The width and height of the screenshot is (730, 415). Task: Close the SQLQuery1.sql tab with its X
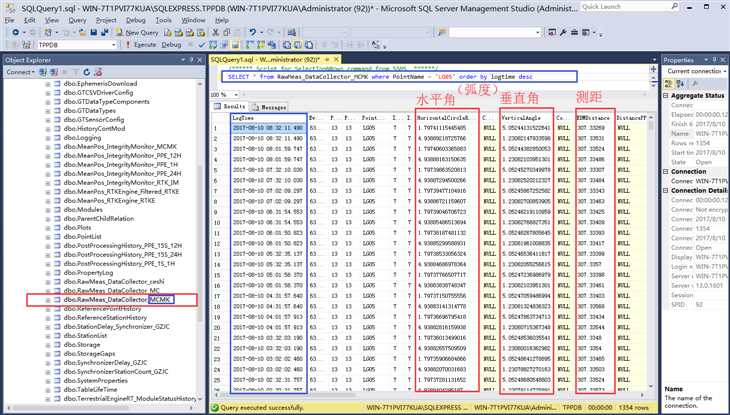pos(336,60)
